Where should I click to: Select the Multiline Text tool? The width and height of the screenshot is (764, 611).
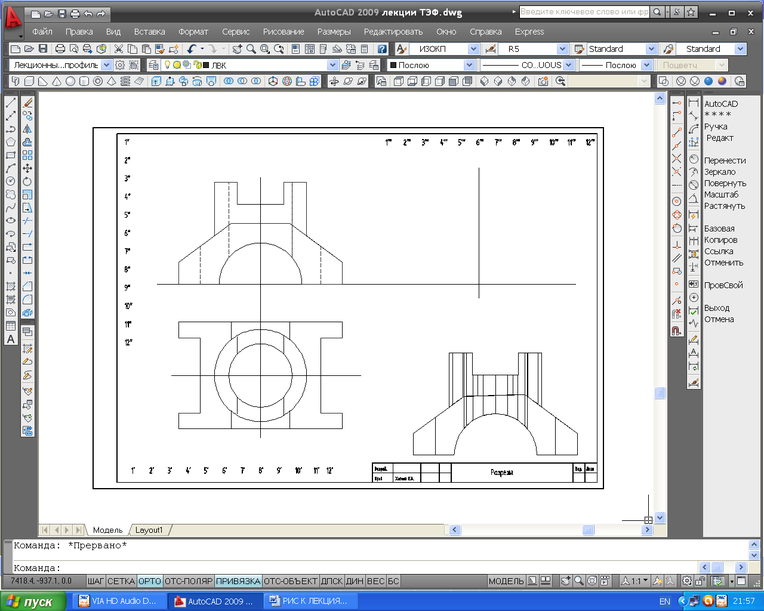pos(10,339)
